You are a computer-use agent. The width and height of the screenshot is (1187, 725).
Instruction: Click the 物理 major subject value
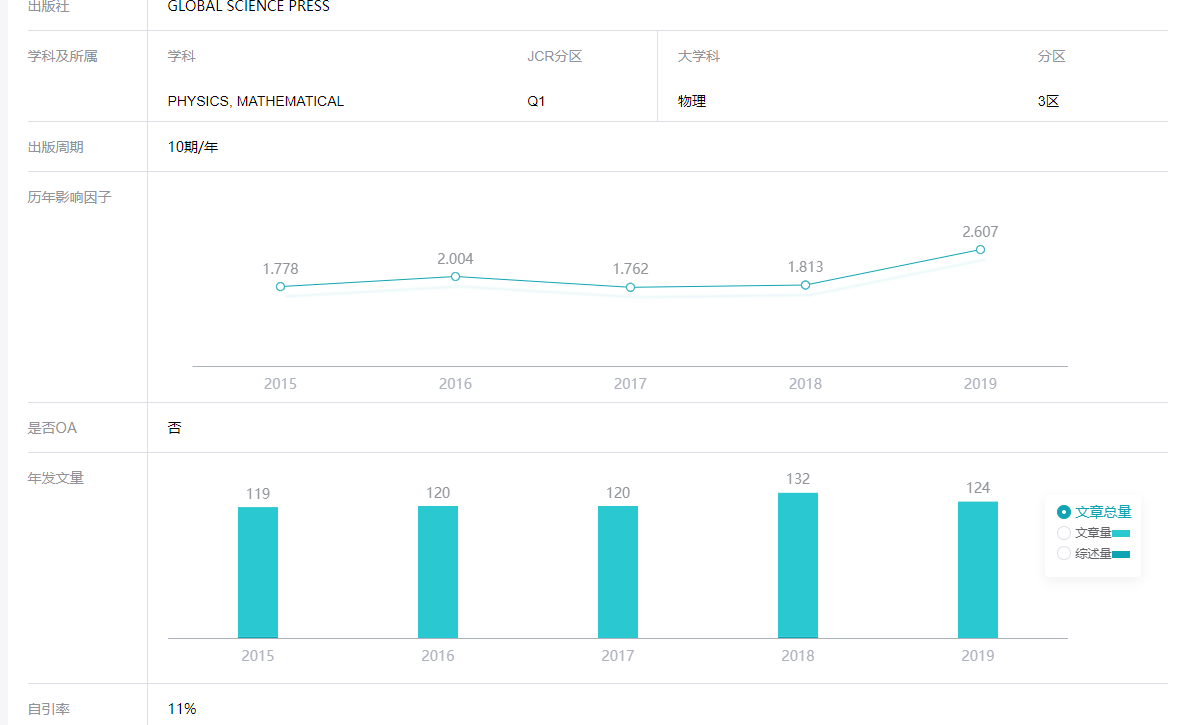pyautogui.click(x=692, y=101)
